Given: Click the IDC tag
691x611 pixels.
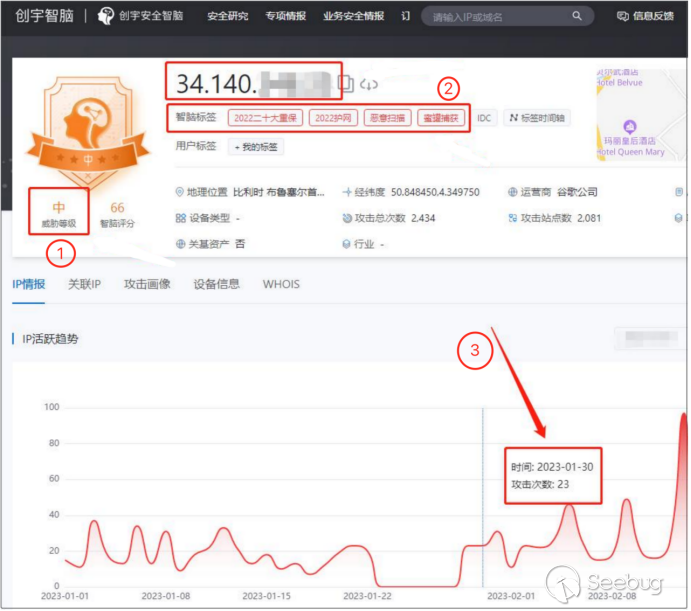Looking at the screenshot, I should click(x=485, y=118).
